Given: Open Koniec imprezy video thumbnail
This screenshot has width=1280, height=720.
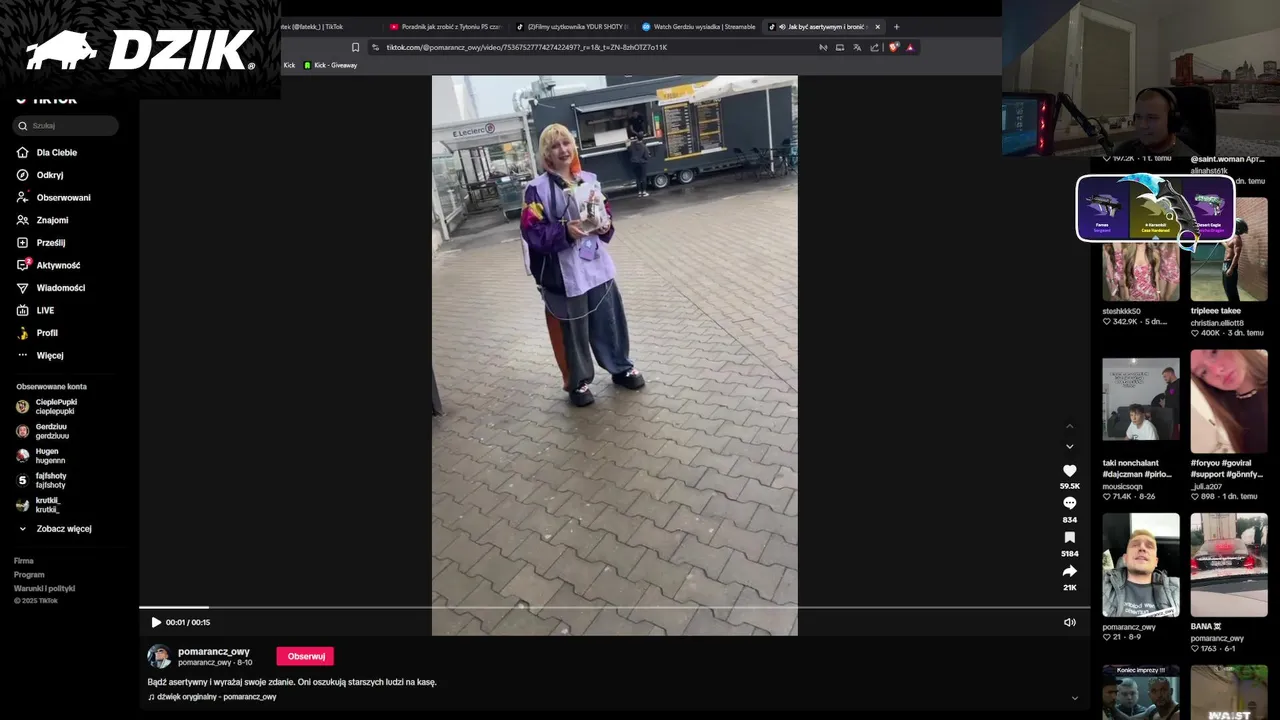Looking at the screenshot, I should pyautogui.click(x=1141, y=692).
